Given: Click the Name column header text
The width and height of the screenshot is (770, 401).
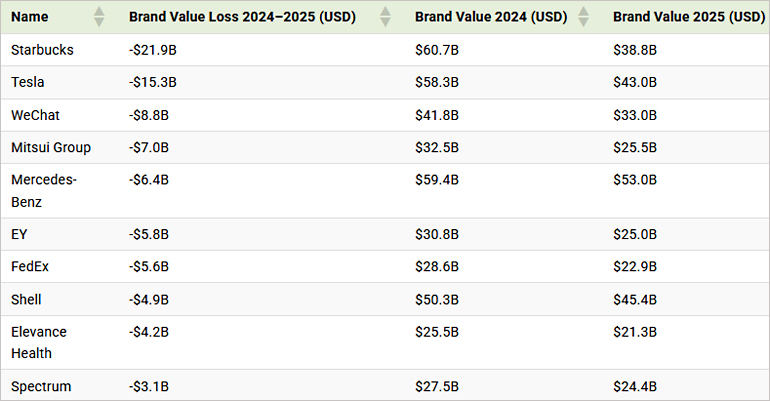Looking at the screenshot, I should 30,17.
